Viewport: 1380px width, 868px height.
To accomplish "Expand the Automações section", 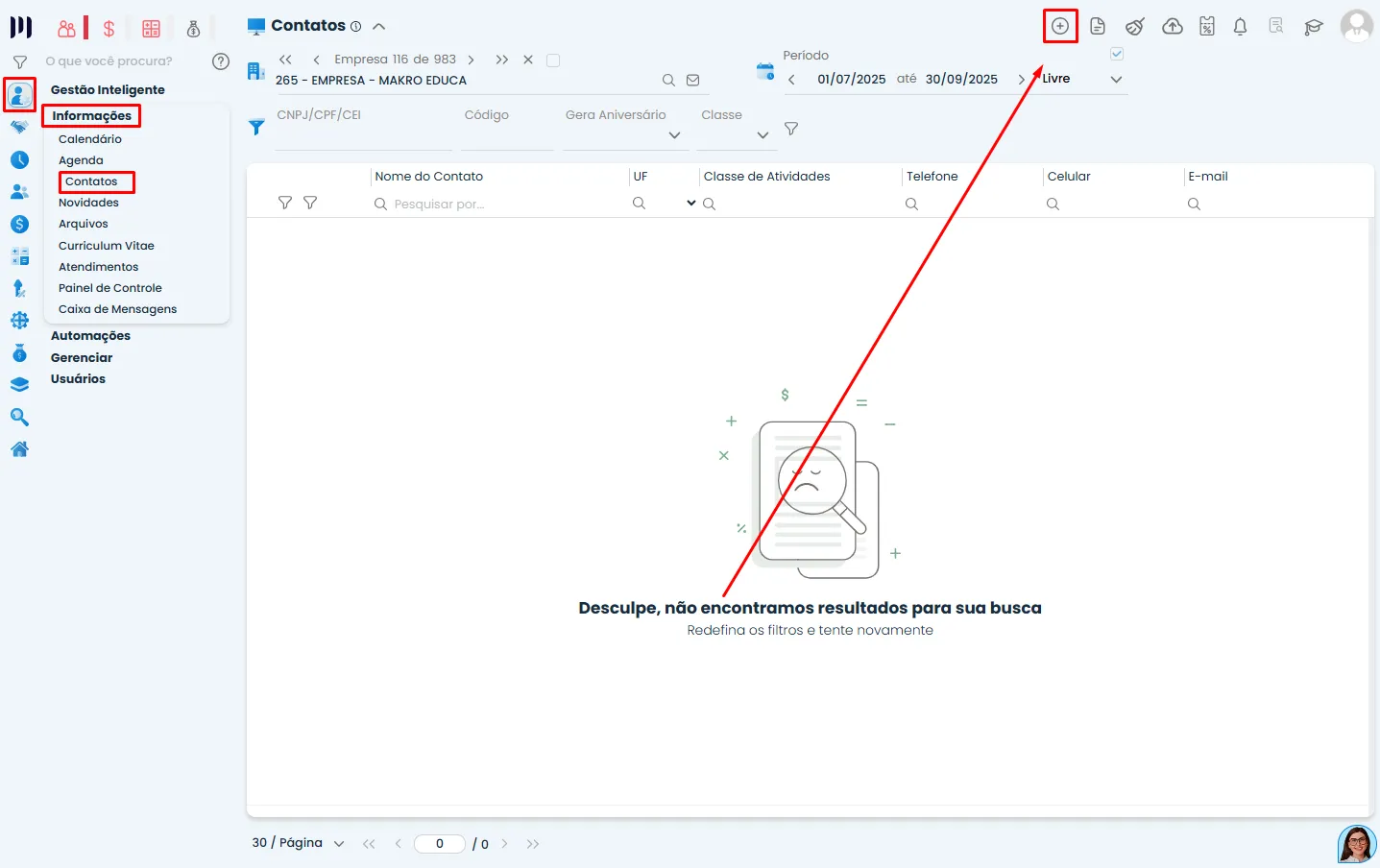I will 90,336.
